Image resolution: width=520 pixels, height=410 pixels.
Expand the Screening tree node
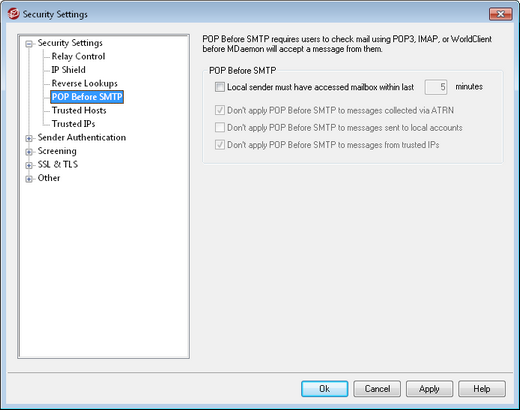(29, 152)
